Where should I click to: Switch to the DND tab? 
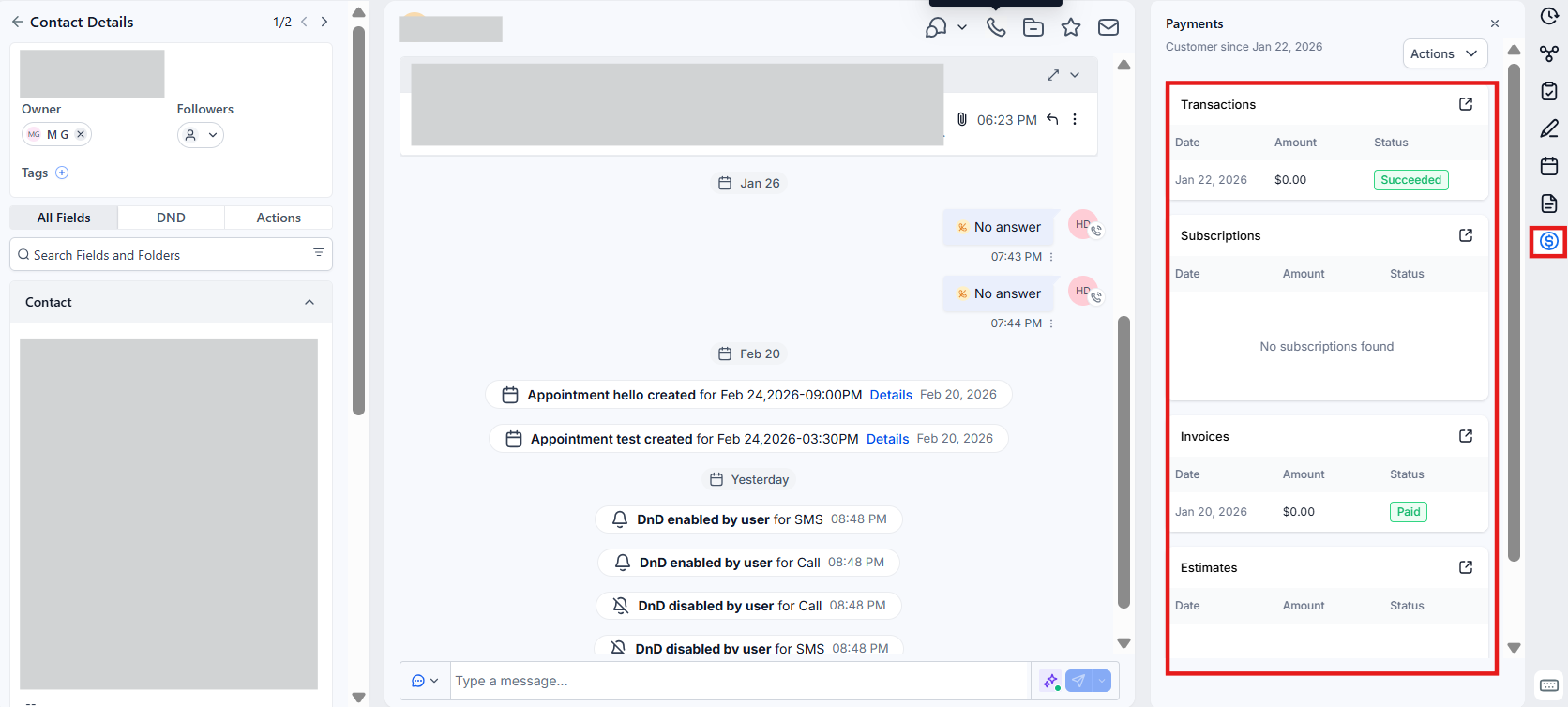coord(171,218)
